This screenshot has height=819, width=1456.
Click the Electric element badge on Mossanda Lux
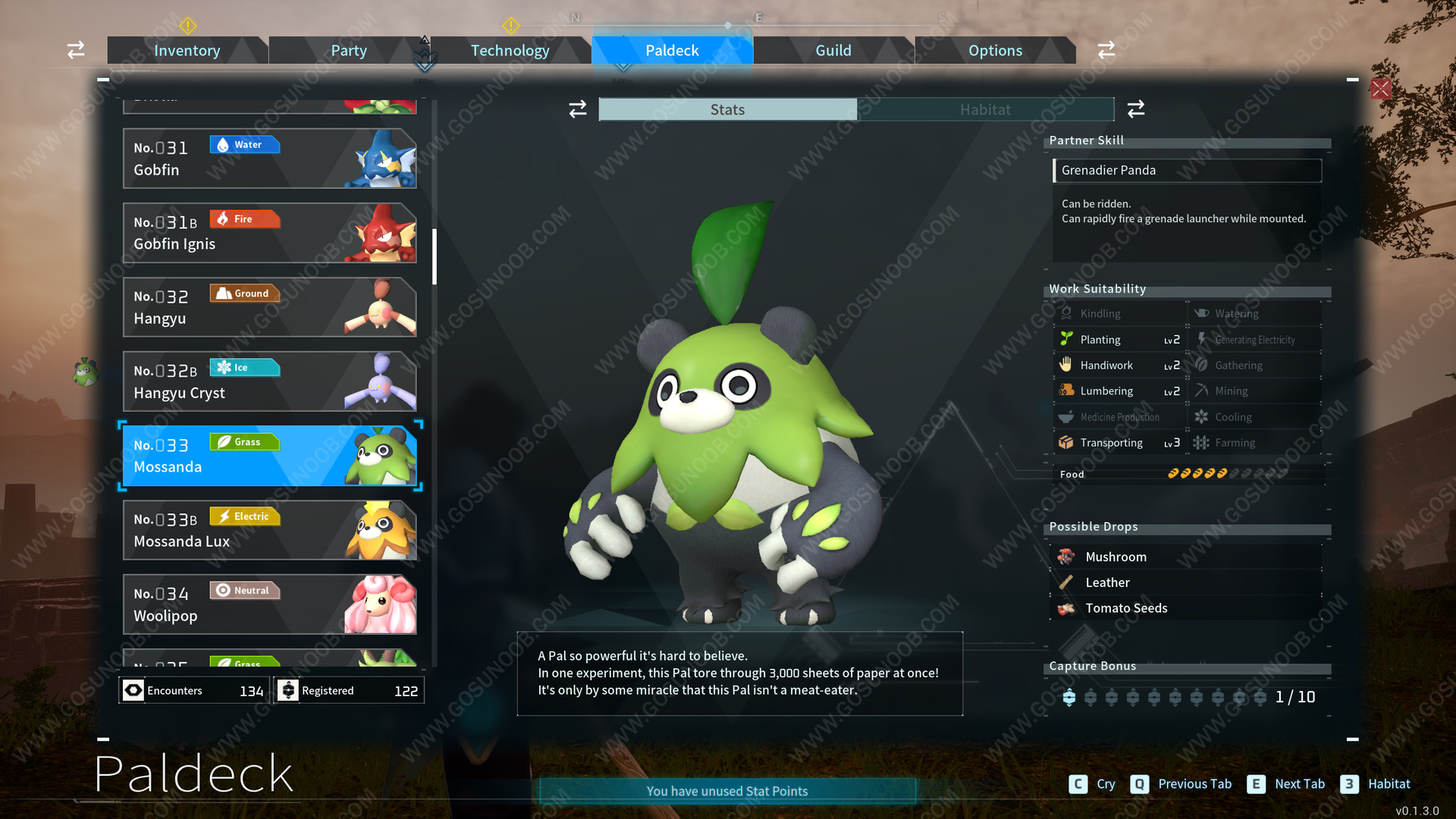click(245, 516)
